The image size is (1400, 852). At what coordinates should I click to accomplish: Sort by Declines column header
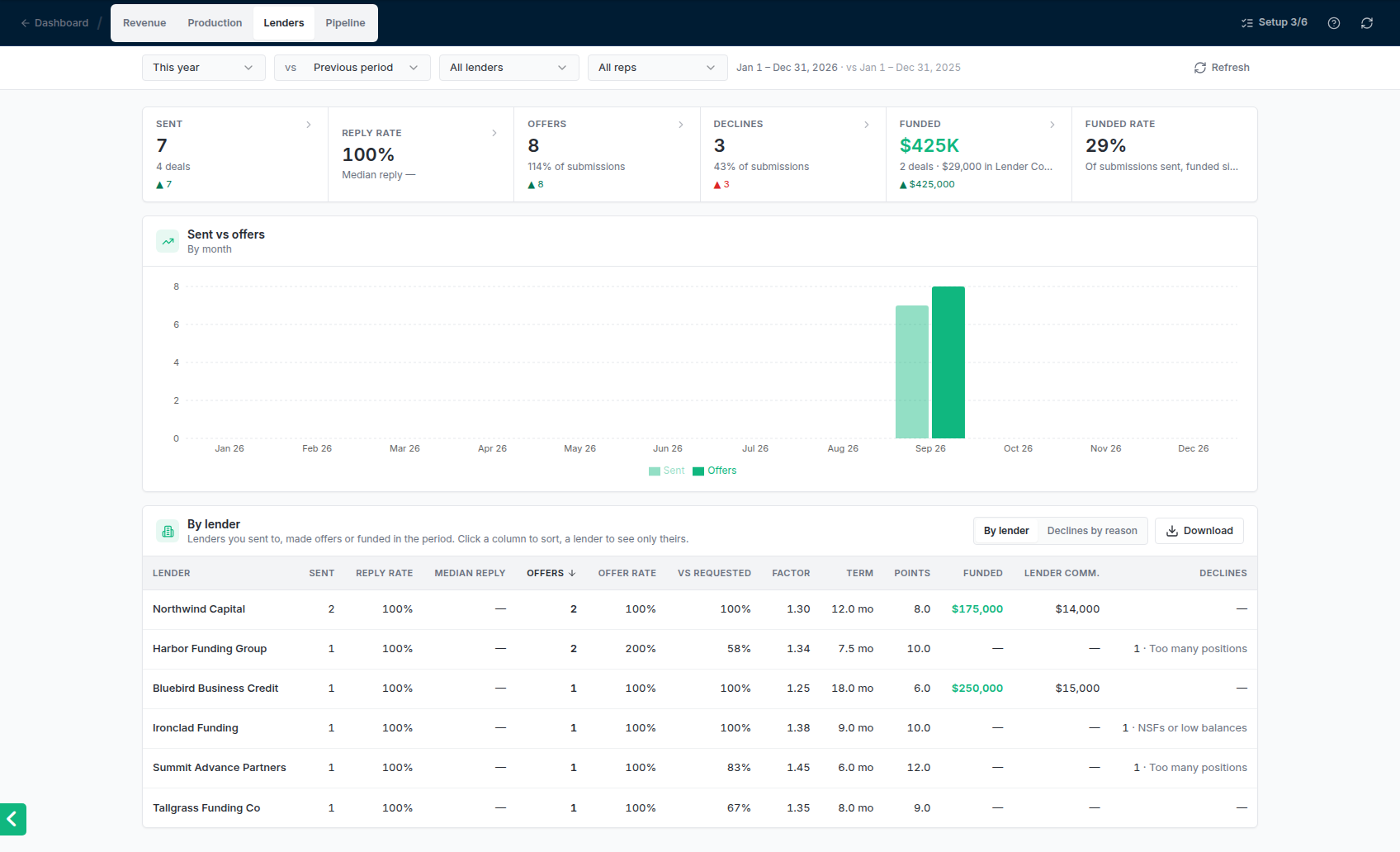point(1223,573)
